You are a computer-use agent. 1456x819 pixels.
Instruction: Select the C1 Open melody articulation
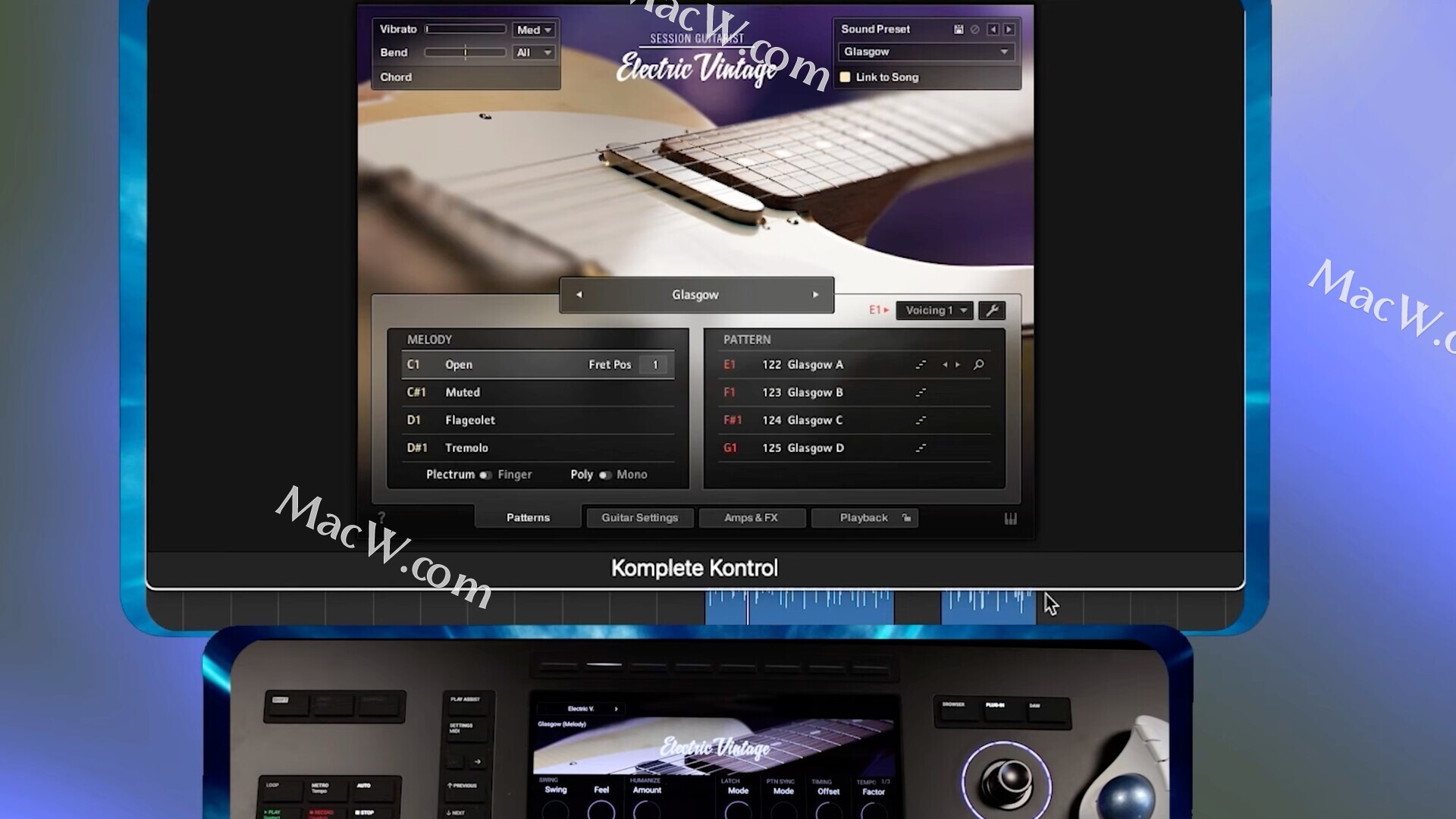click(x=538, y=365)
